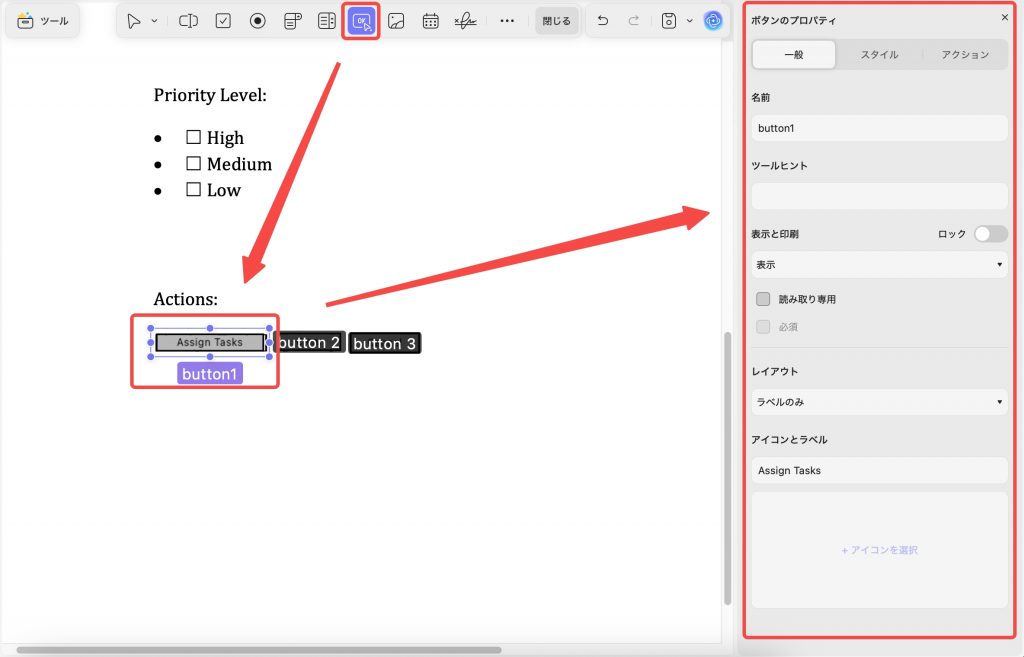
Task: Click the save icon
Action: [x=669, y=21]
